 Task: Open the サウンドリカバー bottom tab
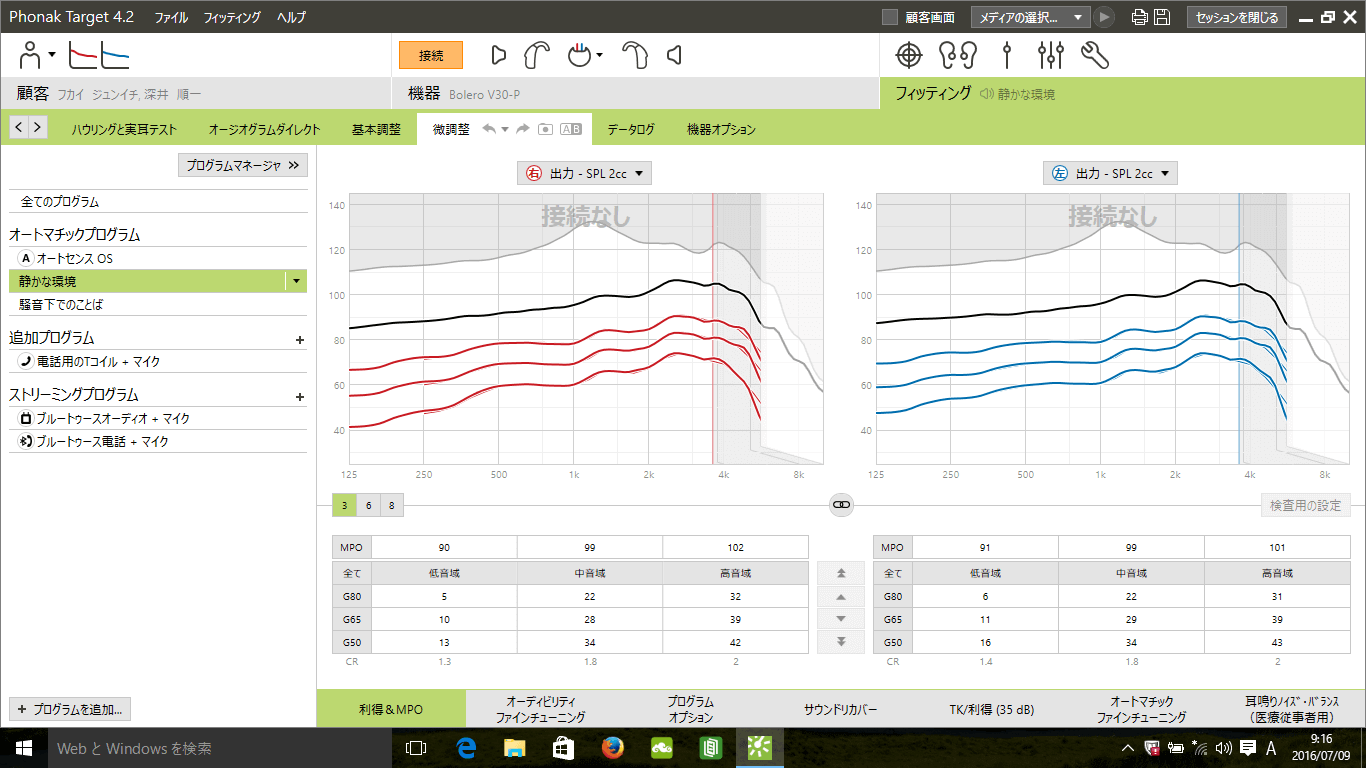841,709
